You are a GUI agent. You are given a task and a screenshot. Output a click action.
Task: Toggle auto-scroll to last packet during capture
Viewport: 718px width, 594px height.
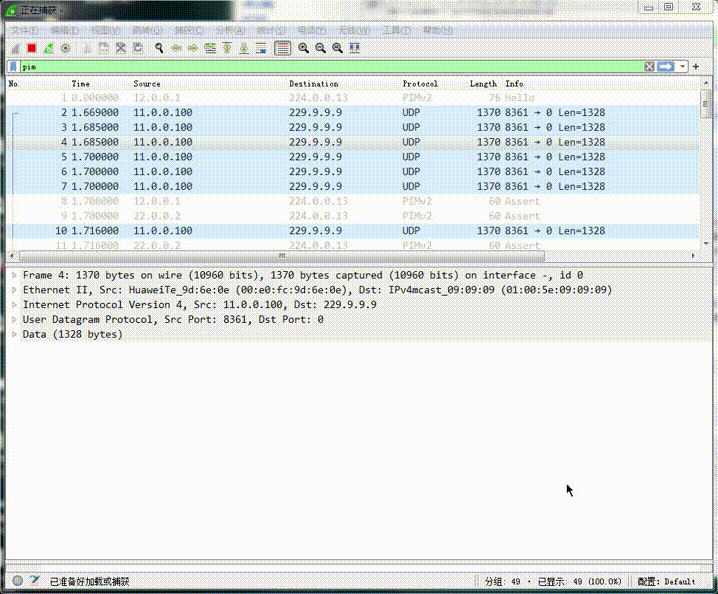262,48
